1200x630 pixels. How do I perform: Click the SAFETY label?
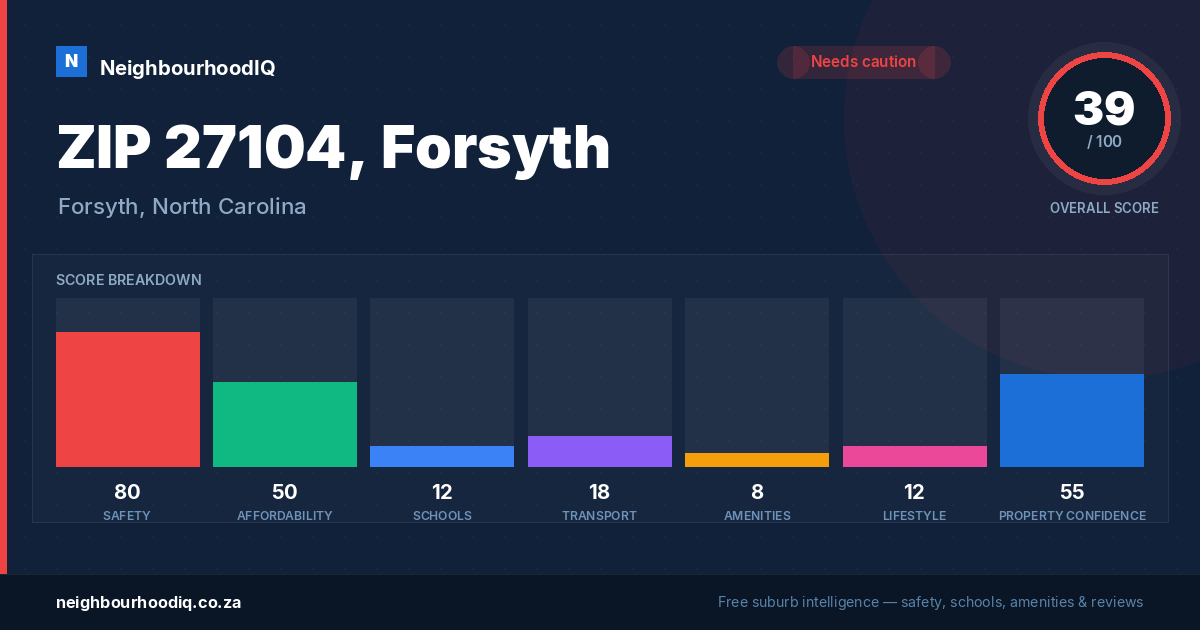127,516
